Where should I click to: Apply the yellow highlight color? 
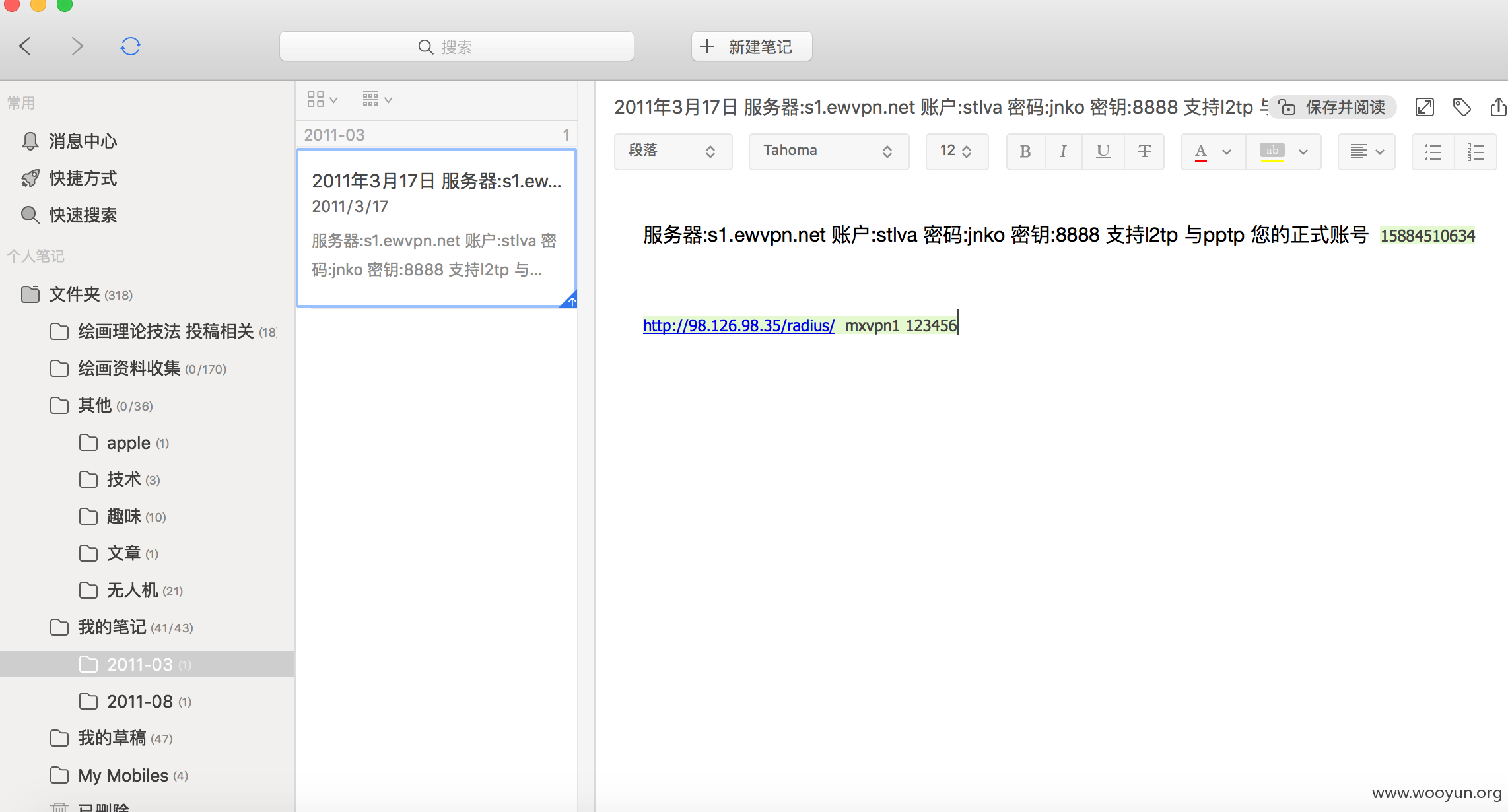[1272, 152]
